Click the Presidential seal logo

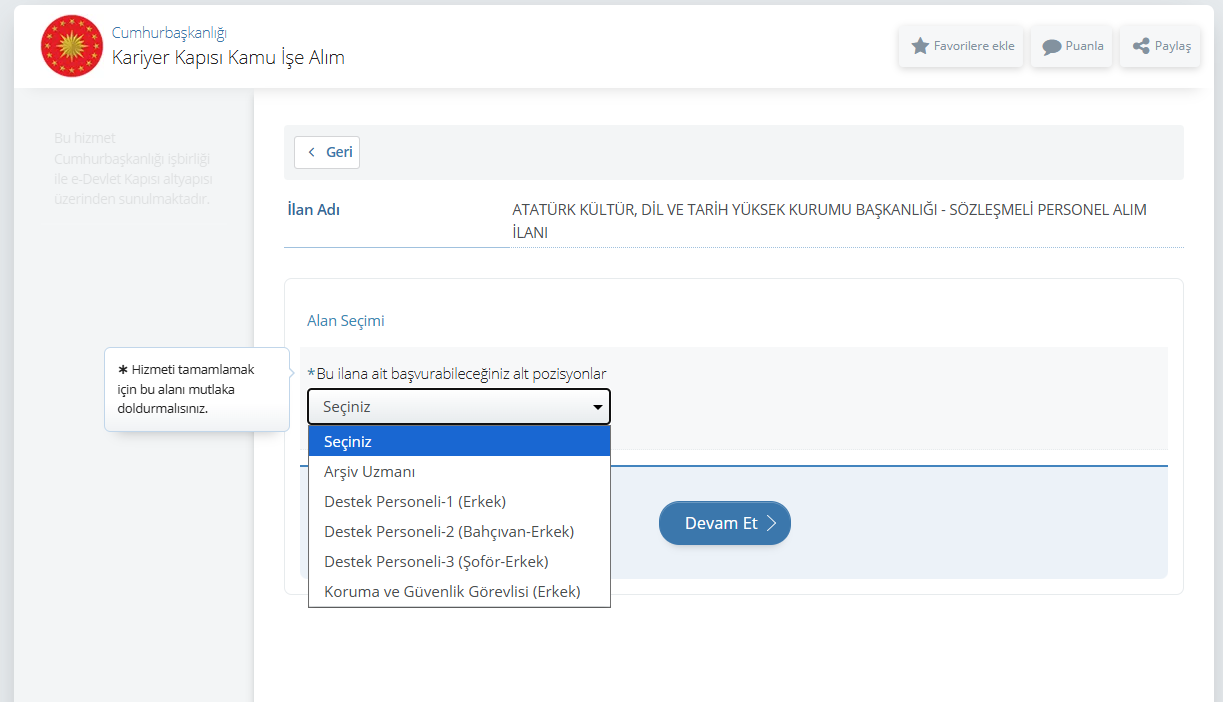click(x=72, y=46)
